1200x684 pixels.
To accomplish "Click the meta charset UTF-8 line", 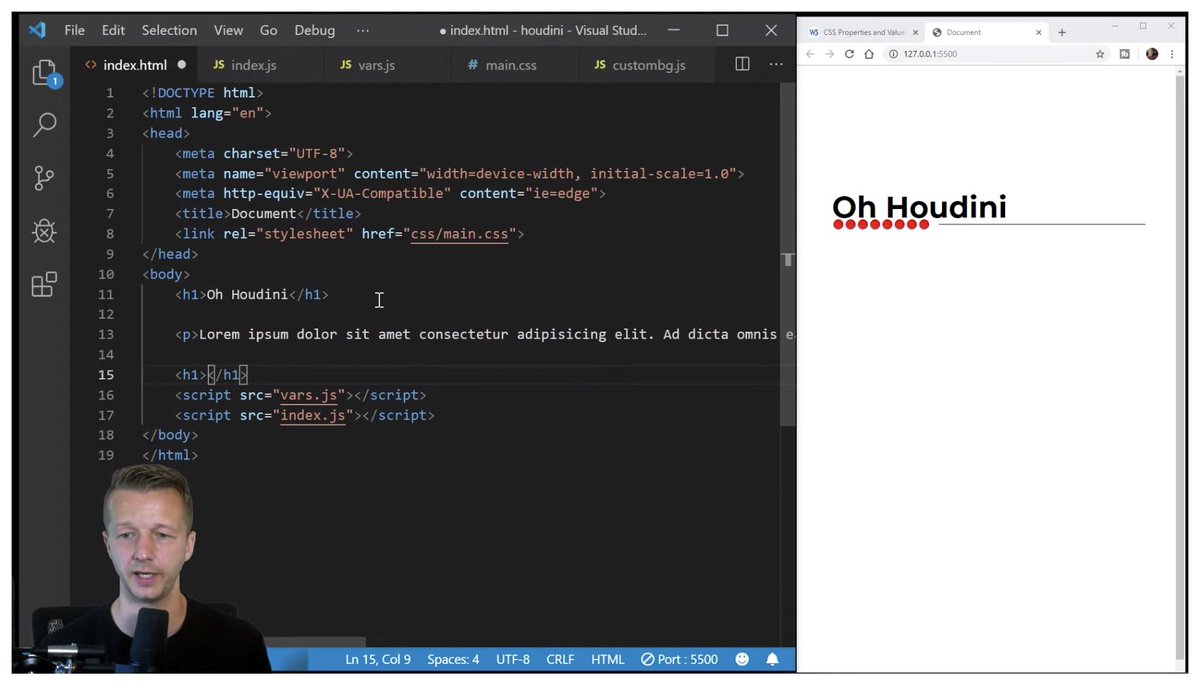I will [x=264, y=154].
